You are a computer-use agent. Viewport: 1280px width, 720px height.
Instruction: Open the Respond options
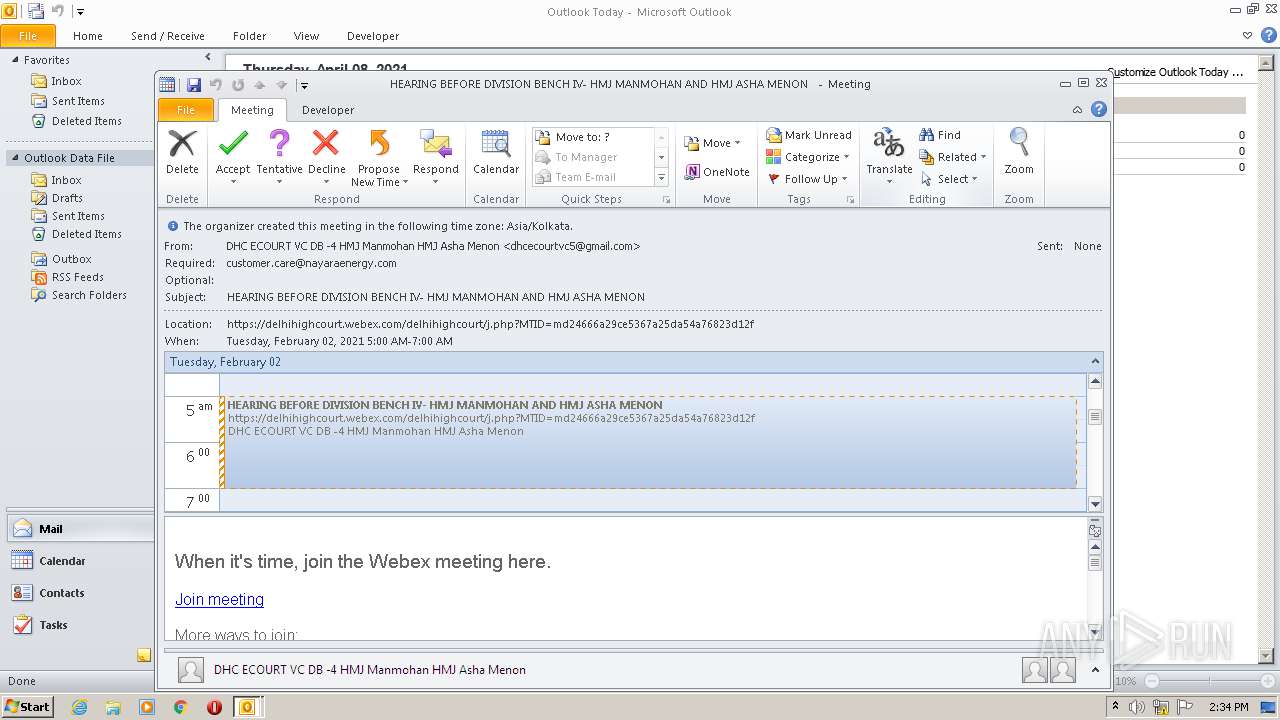436,156
